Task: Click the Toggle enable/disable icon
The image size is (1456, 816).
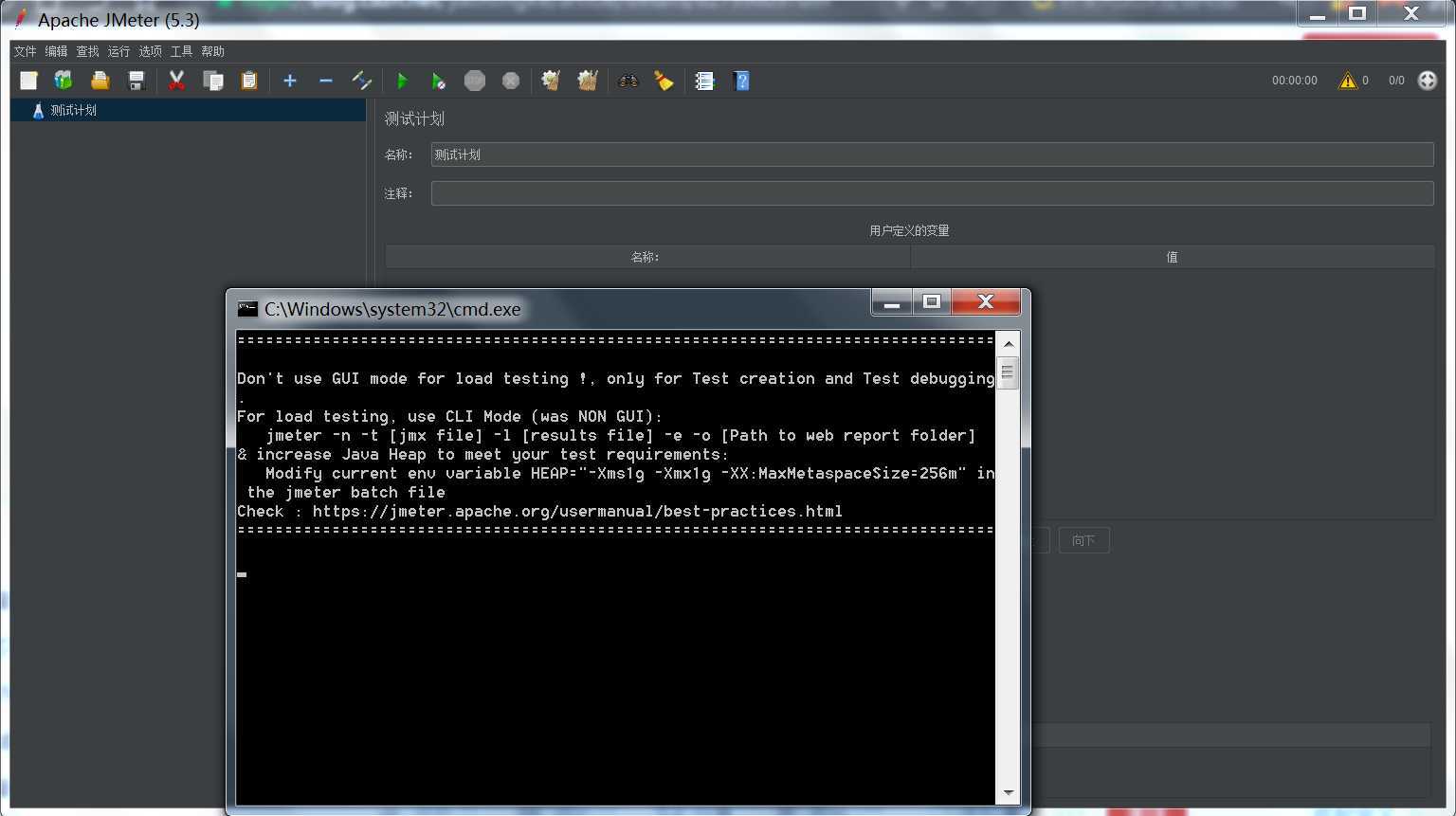Action: (x=361, y=81)
